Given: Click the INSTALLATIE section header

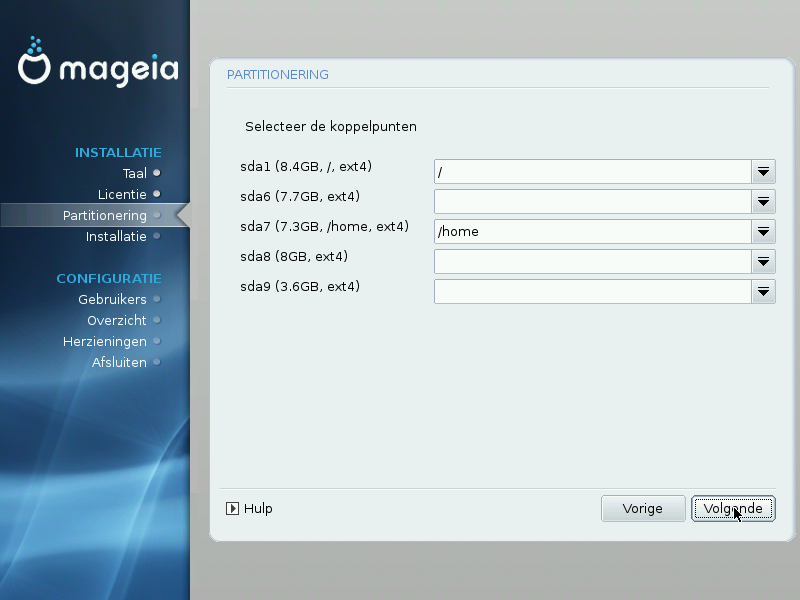Looking at the screenshot, I should pyautogui.click(x=118, y=153).
